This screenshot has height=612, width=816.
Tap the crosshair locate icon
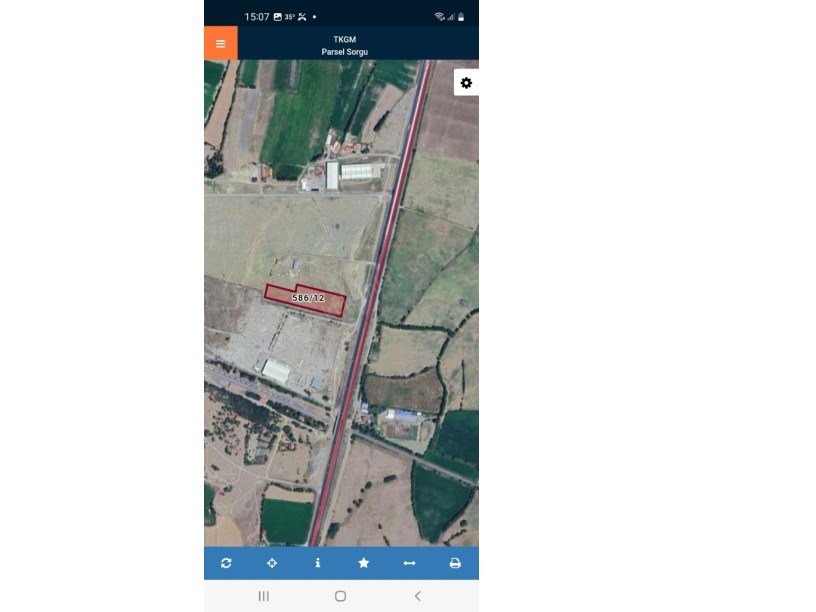pyautogui.click(x=272, y=563)
